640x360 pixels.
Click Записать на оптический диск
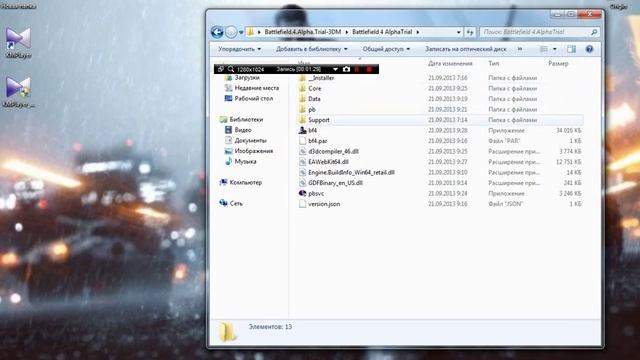[x=466, y=49]
